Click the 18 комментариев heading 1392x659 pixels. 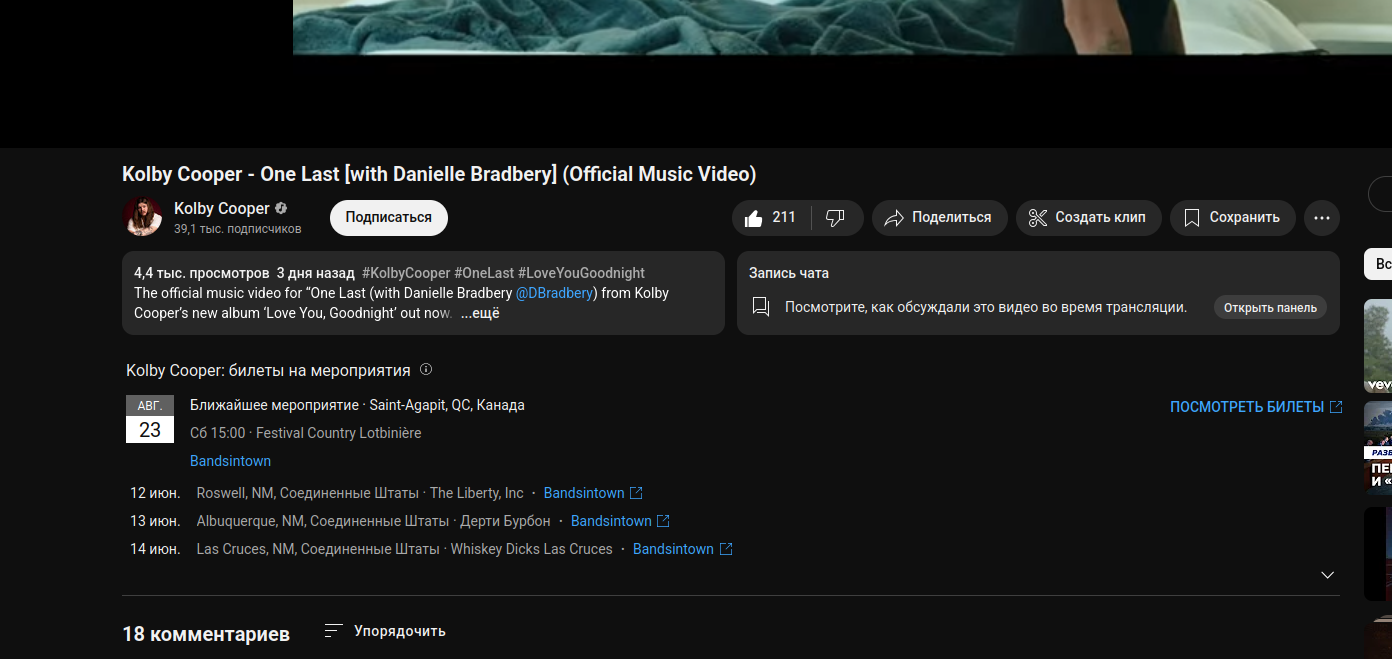(206, 634)
